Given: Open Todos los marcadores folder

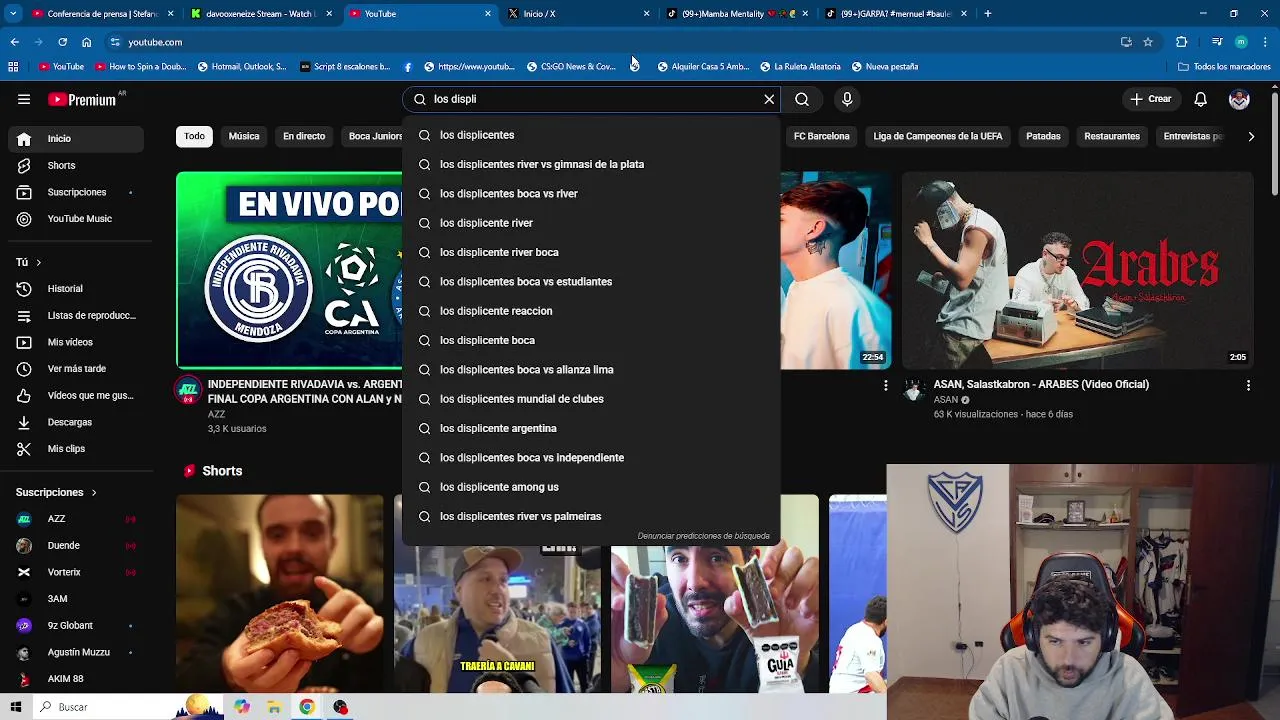Looking at the screenshot, I should pos(1224,67).
